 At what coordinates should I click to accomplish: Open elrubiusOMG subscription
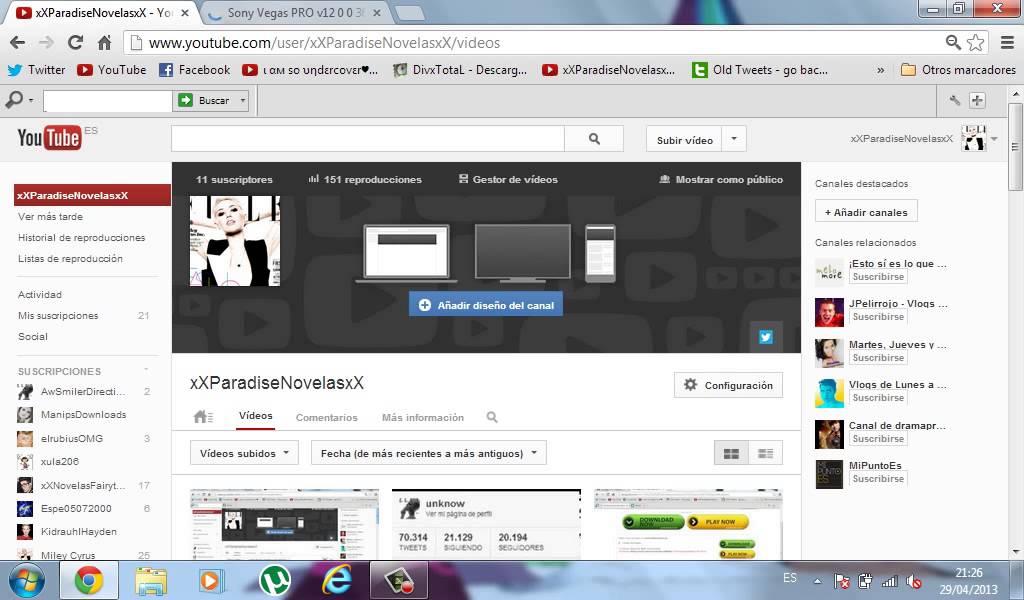point(72,438)
